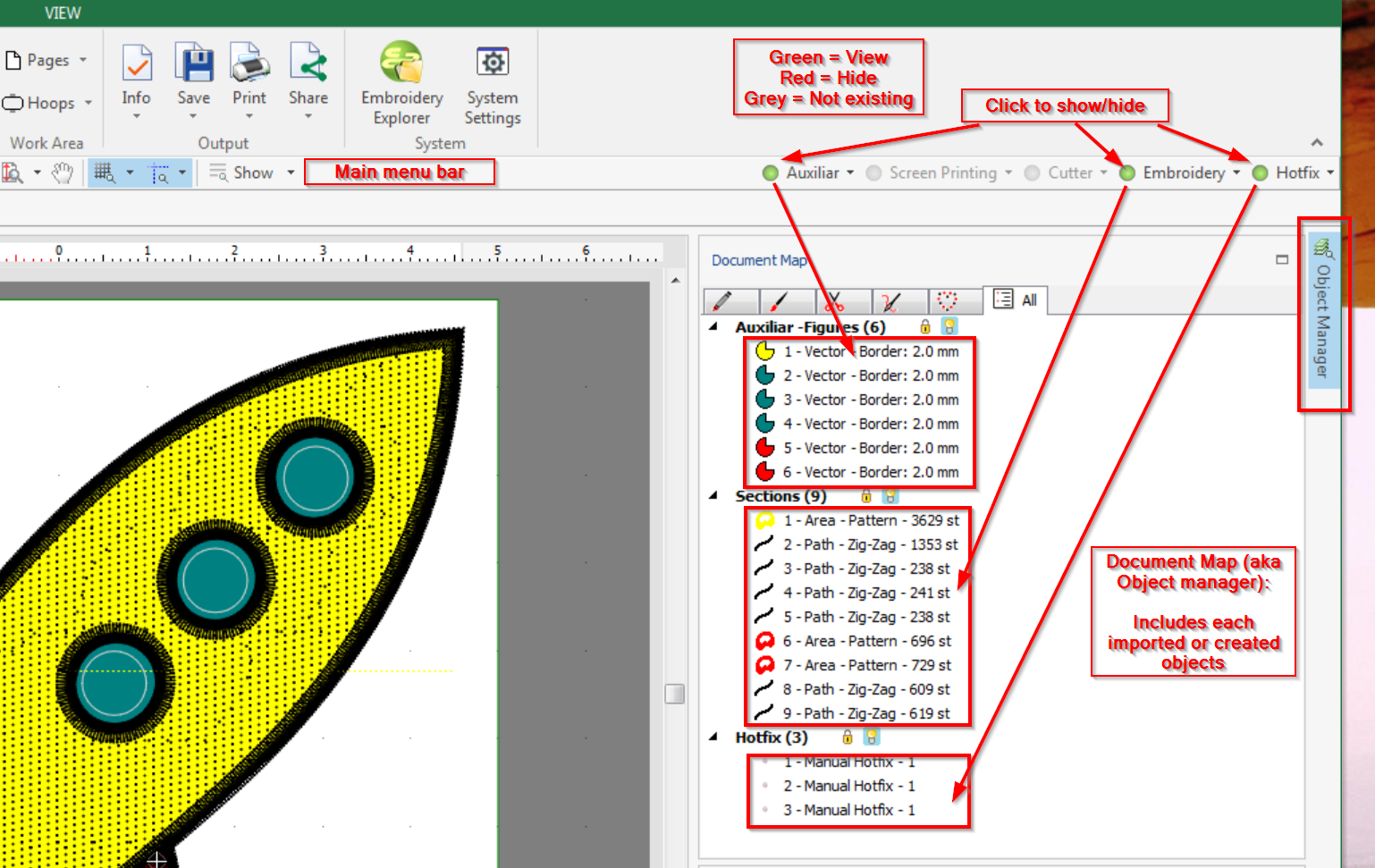The height and width of the screenshot is (868, 1375).
Task: Click the Show button in the toolbar
Action: (252, 173)
